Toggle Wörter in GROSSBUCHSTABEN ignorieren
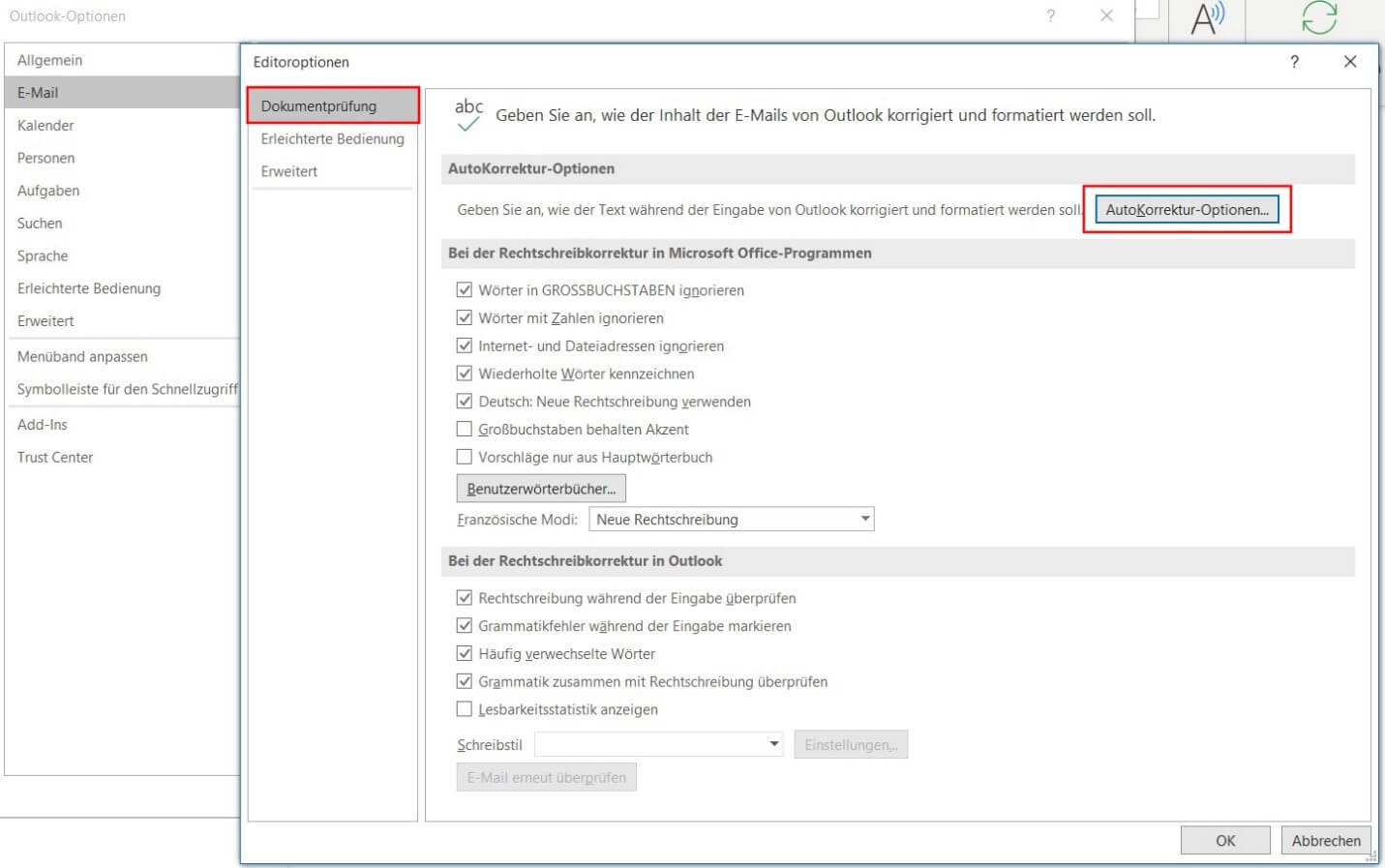 [x=465, y=289]
